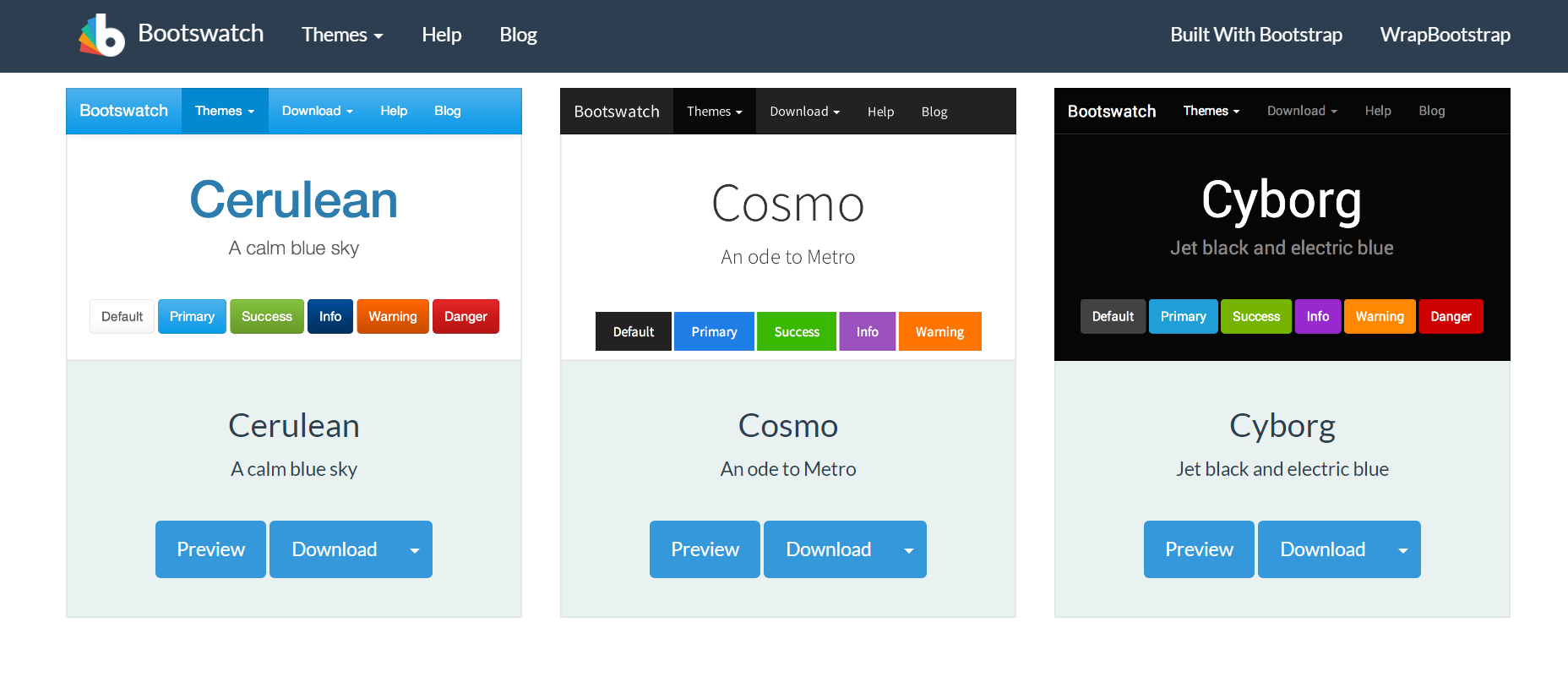Download the Cyborg theme
This screenshot has width=1568, height=688.
(x=1322, y=549)
